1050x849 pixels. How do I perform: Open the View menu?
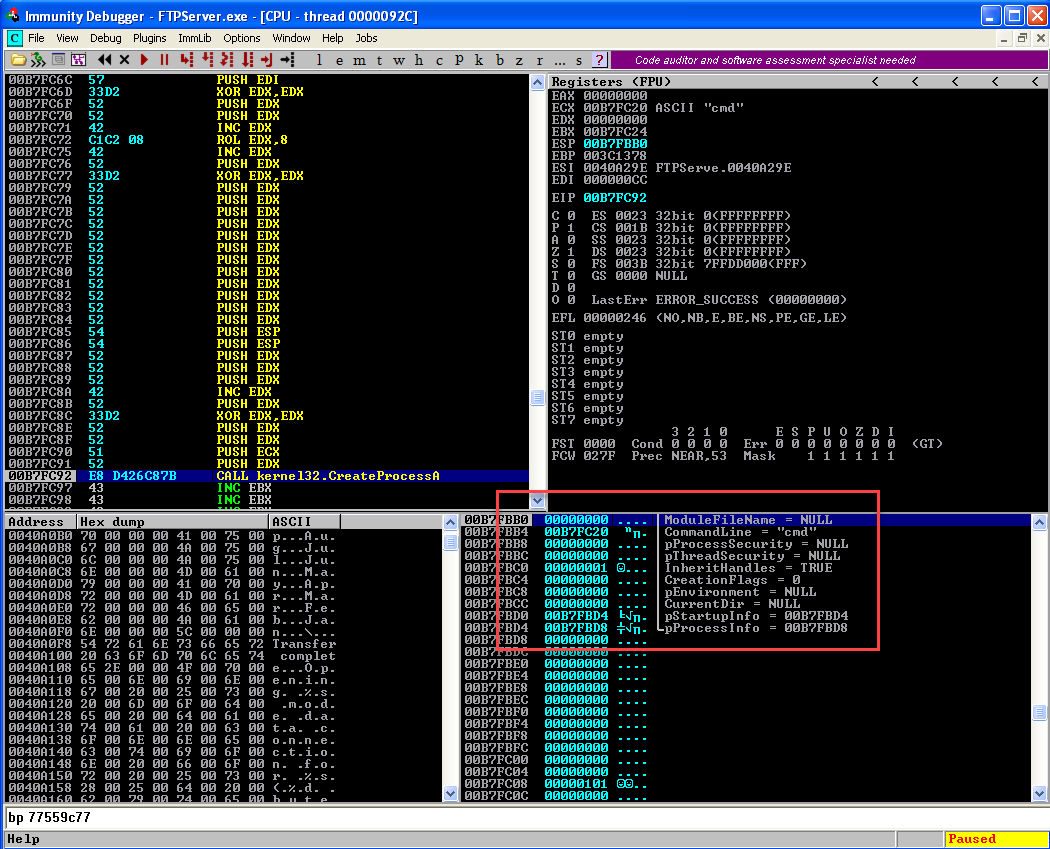(x=67, y=38)
